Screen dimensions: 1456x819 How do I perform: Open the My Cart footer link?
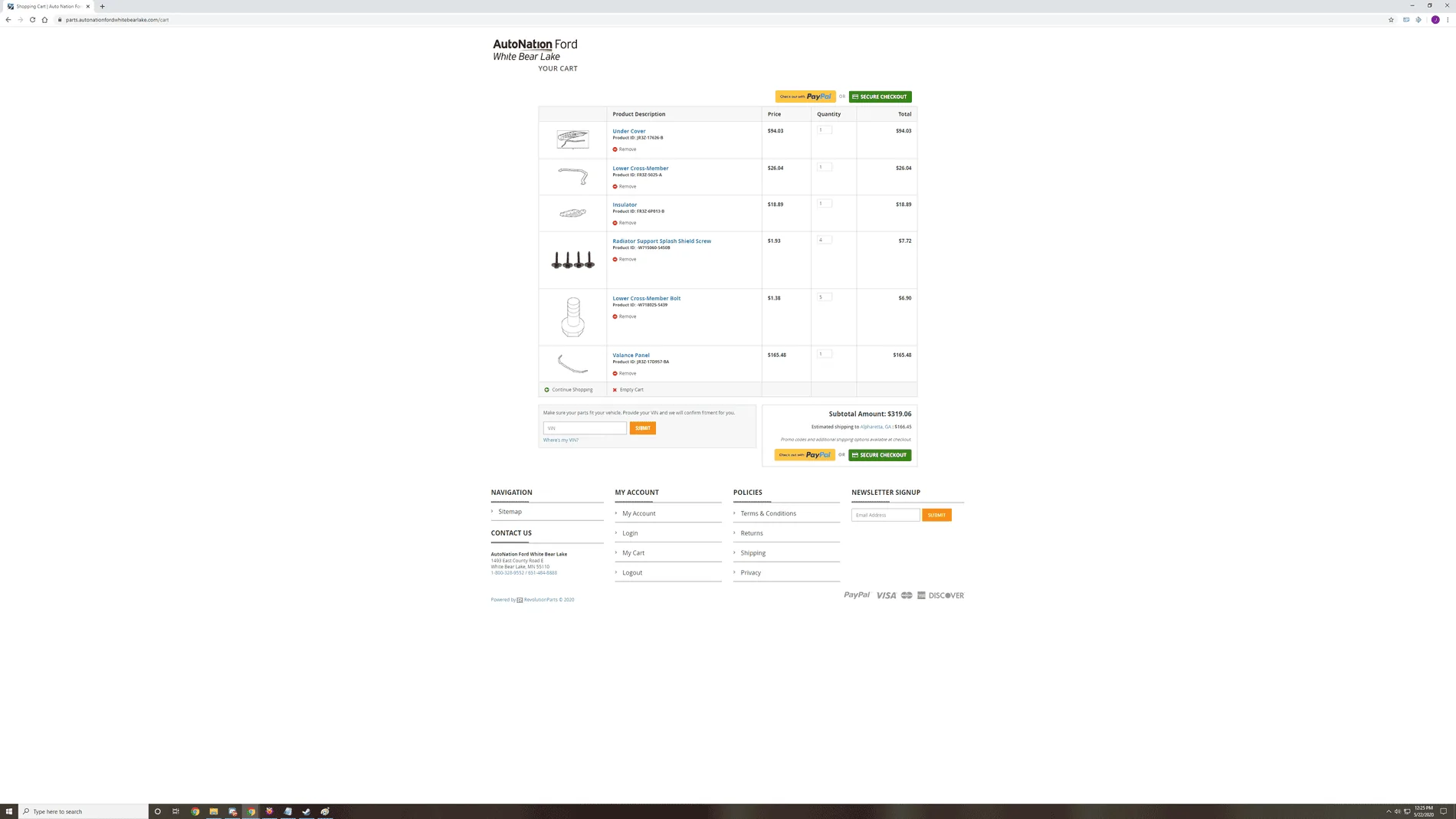(633, 553)
